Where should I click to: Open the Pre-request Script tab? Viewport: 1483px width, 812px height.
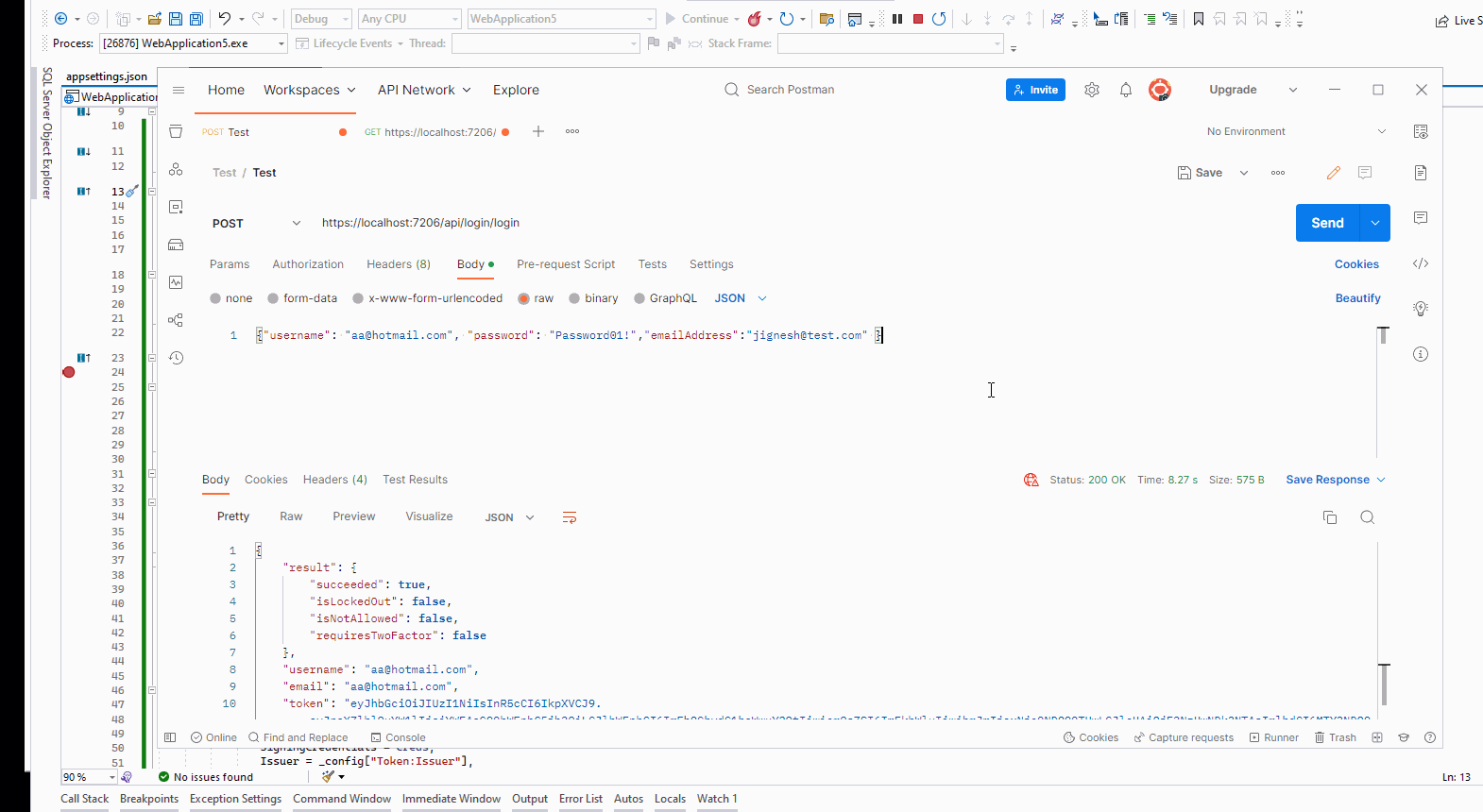(x=566, y=264)
